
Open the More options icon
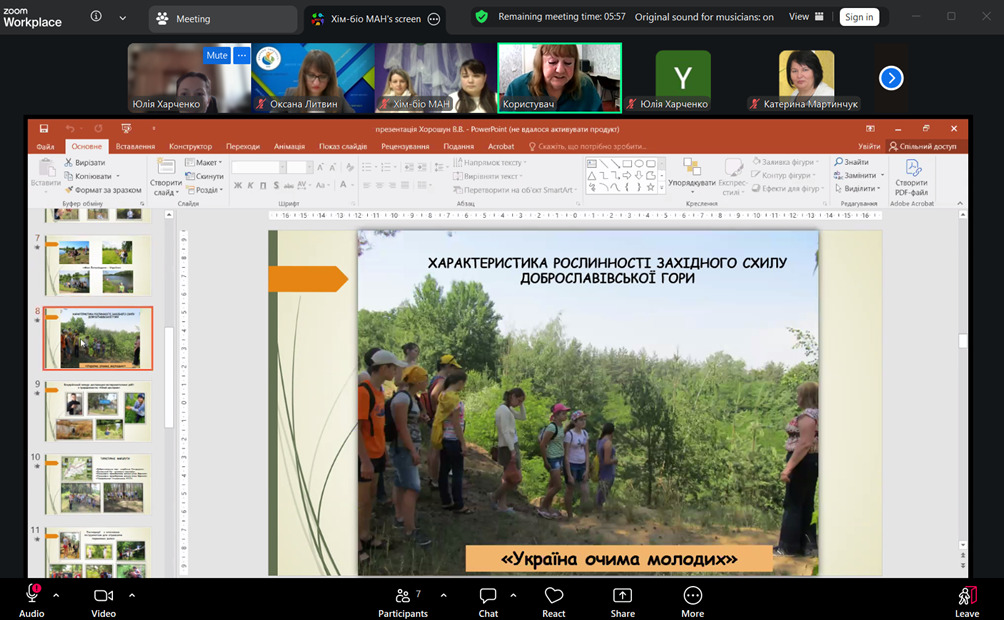pyautogui.click(x=692, y=596)
